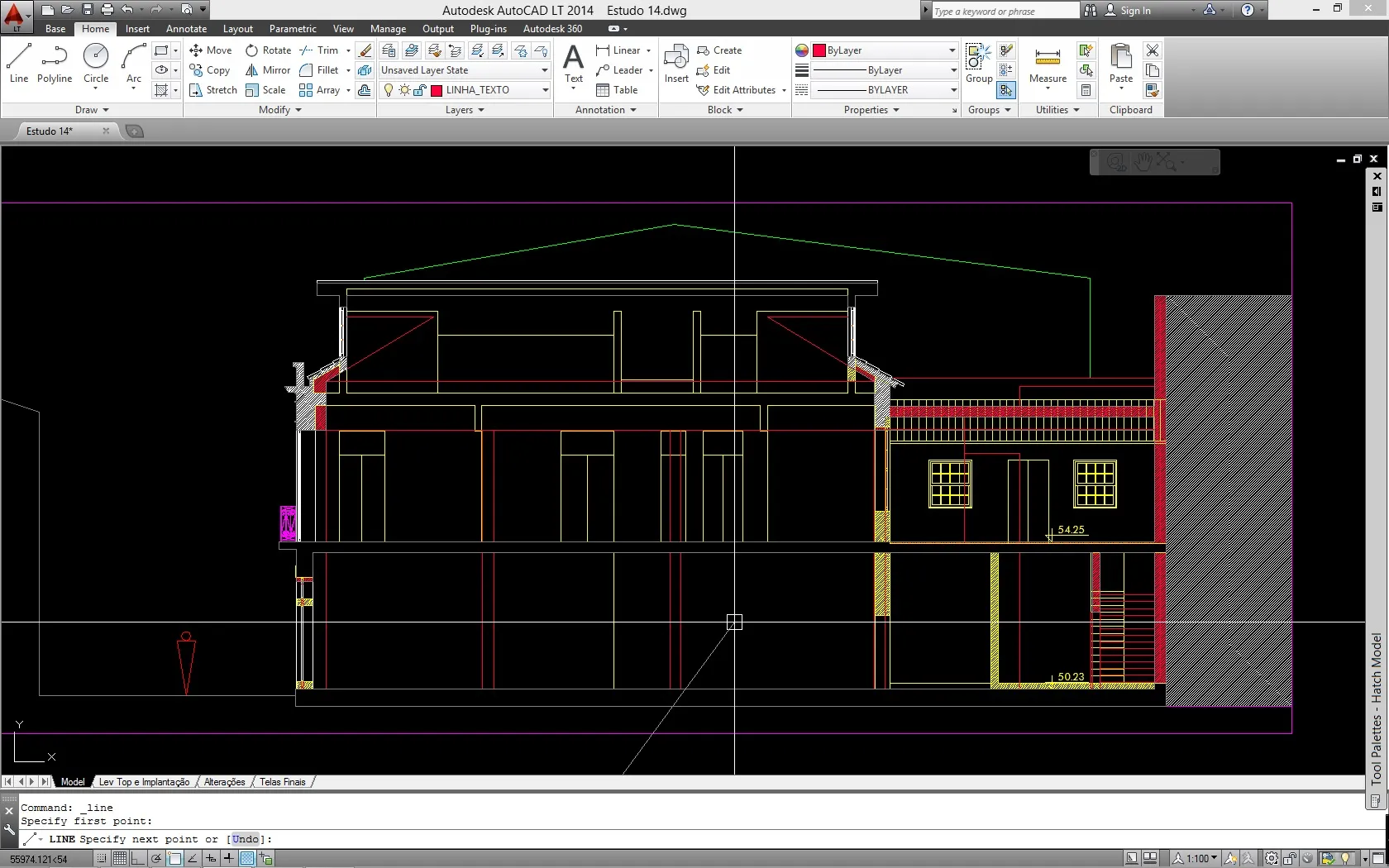This screenshot has height=868, width=1389.
Task: Choose the Undo option in command line
Action: click(x=246, y=839)
